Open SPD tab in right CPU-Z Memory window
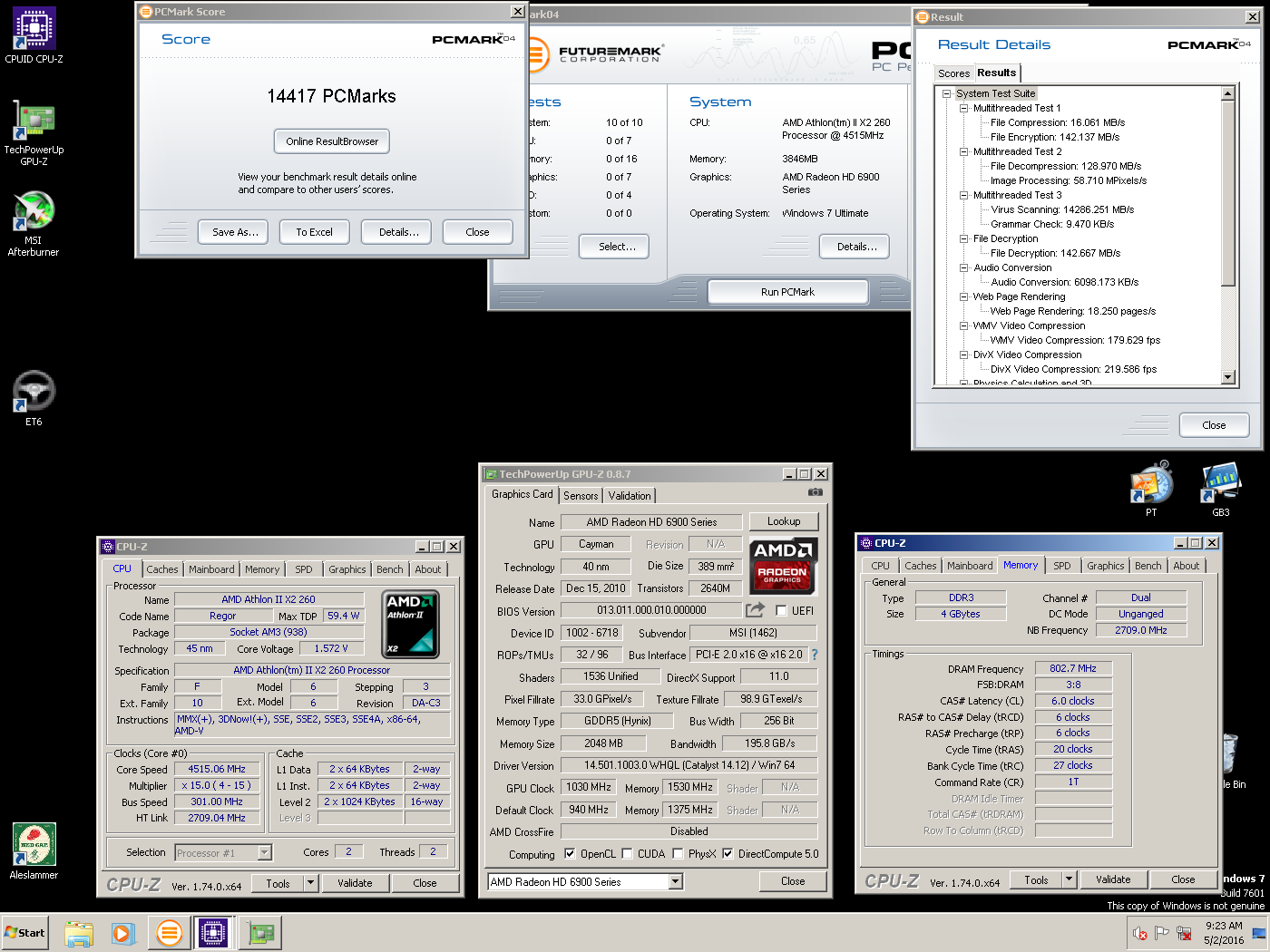This screenshot has height=952, width=1270. click(1062, 566)
